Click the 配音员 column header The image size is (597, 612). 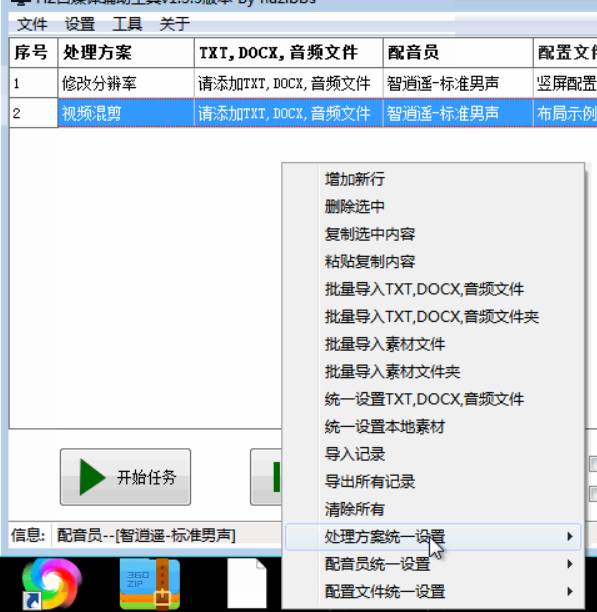click(458, 53)
